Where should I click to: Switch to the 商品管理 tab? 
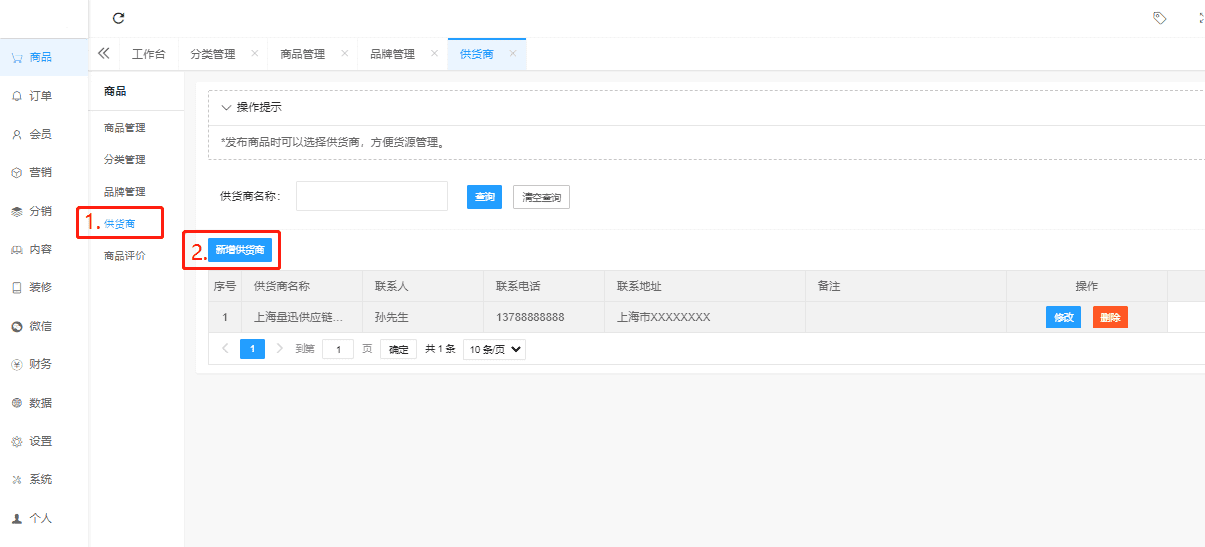point(302,54)
